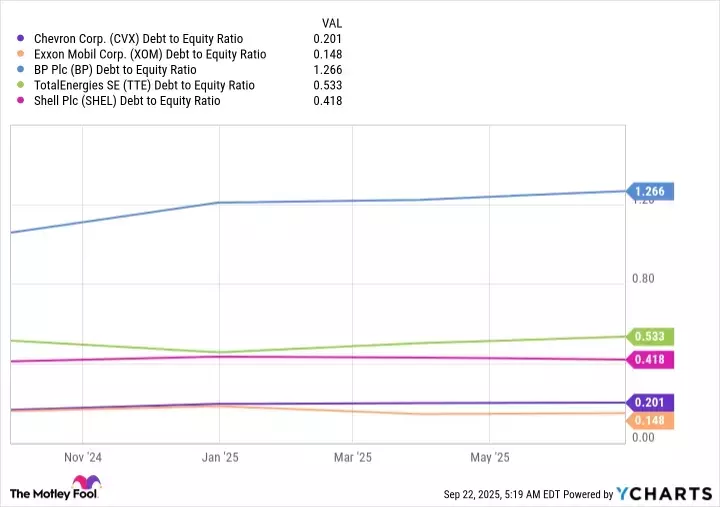Click the magenta Shell legend dot
The height and width of the screenshot is (507, 720).
click(x=21, y=102)
